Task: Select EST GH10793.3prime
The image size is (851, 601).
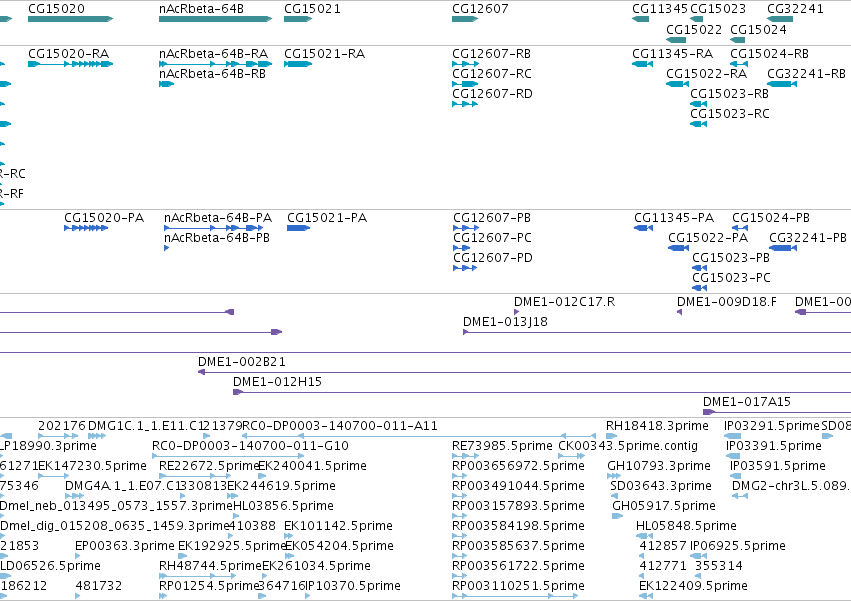Action: pyautogui.click(x=614, y=477)
